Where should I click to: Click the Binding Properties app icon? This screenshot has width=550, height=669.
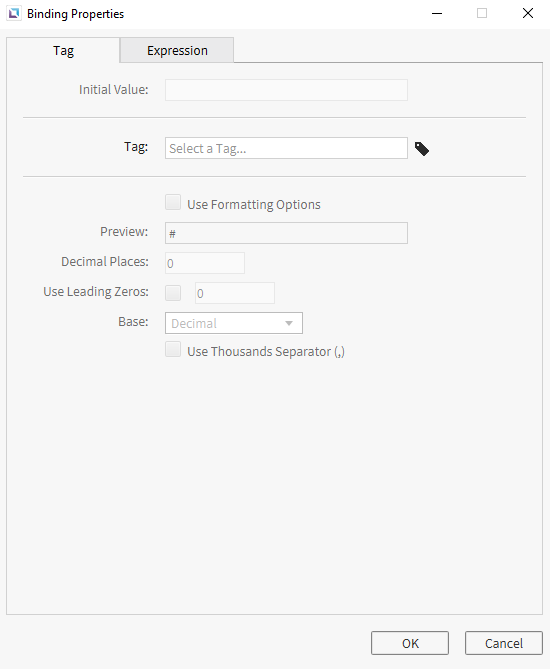pos(14,13)
